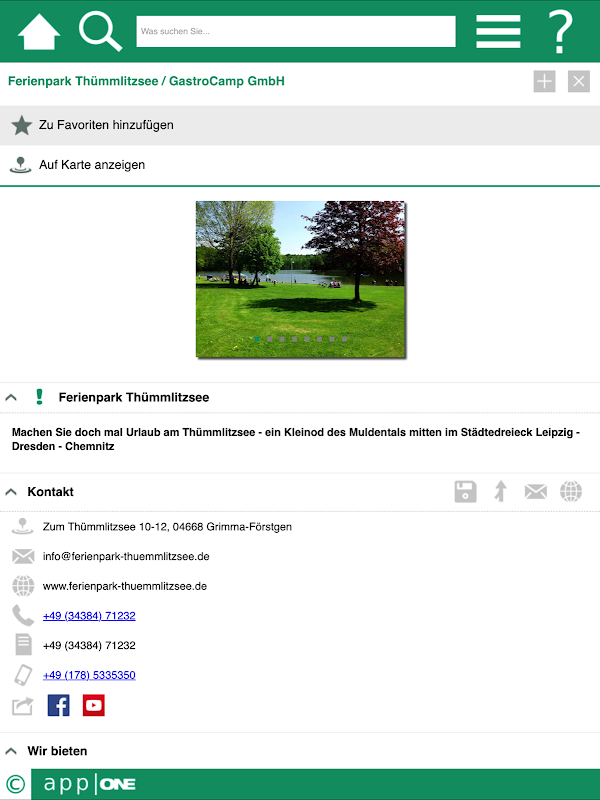Select the first slideshow indicator dot
600x800 pixels.
click(257, 339)
